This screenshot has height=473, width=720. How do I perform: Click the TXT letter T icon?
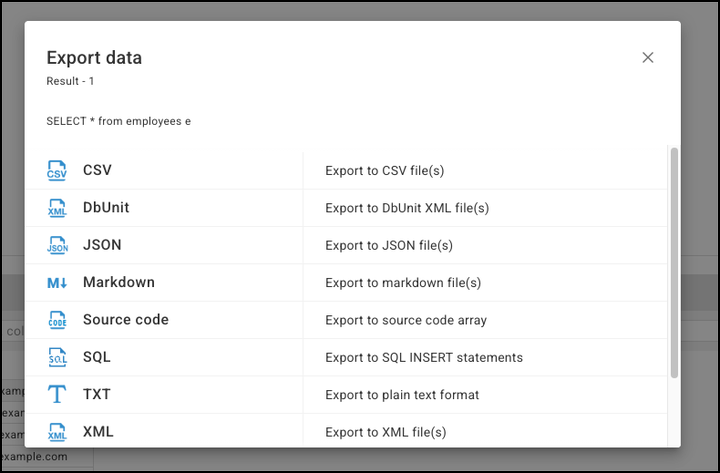[x=57, y=394]
